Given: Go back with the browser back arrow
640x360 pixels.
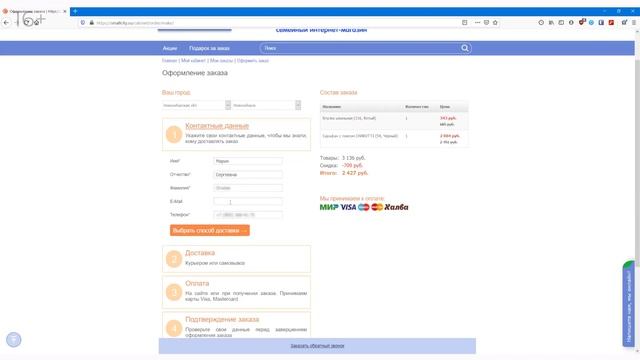Looking at the screenshot, I should point(6,23).
